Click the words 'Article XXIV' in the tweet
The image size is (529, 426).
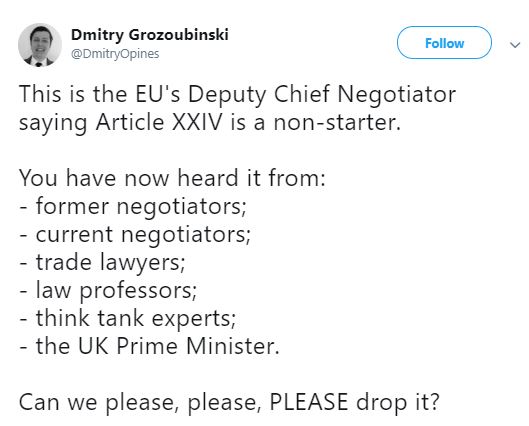159,122
